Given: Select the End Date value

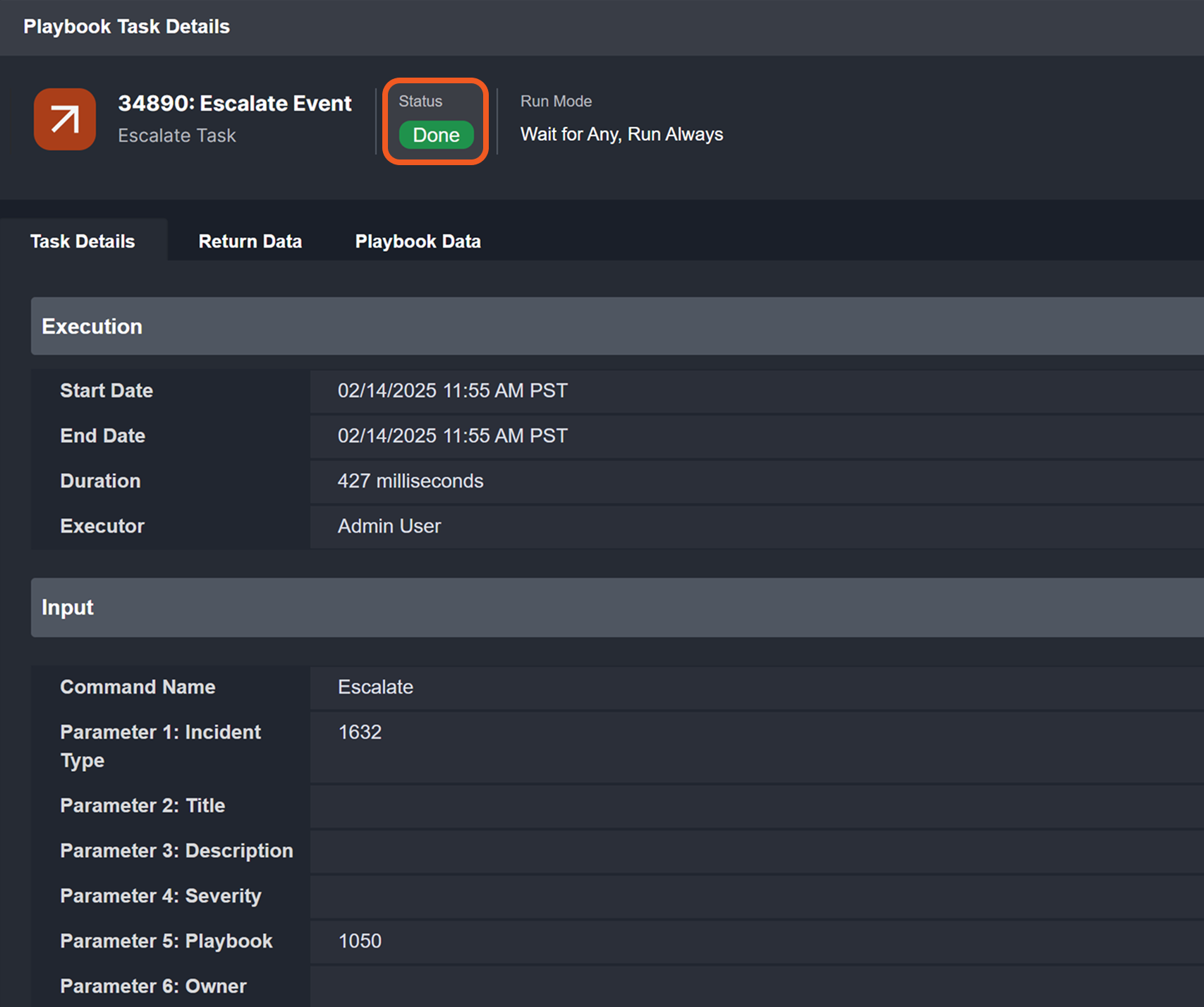Looking at the screenshot, I should 452,436.
